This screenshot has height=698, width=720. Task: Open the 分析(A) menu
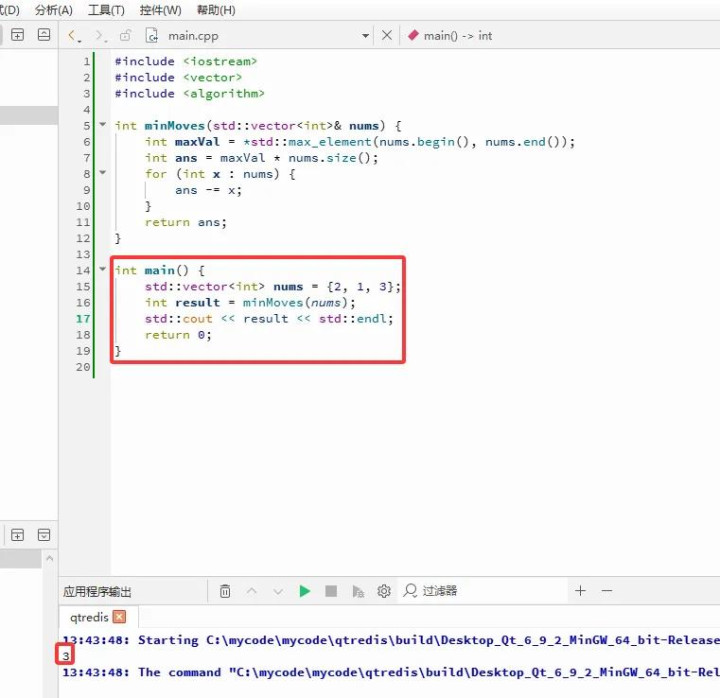tap(53, 10)
